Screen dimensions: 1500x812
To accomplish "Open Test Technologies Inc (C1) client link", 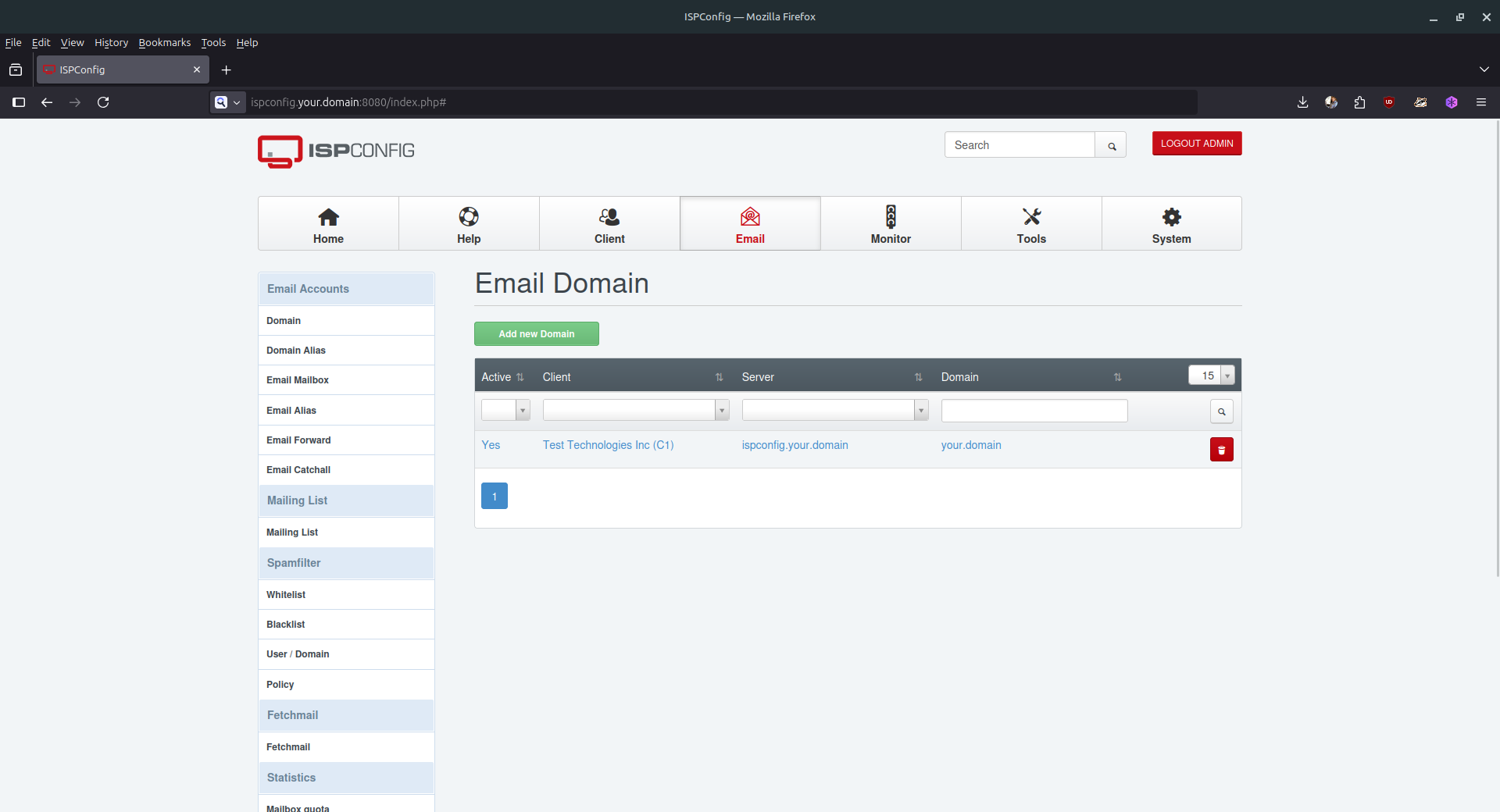I will (608, 445).
